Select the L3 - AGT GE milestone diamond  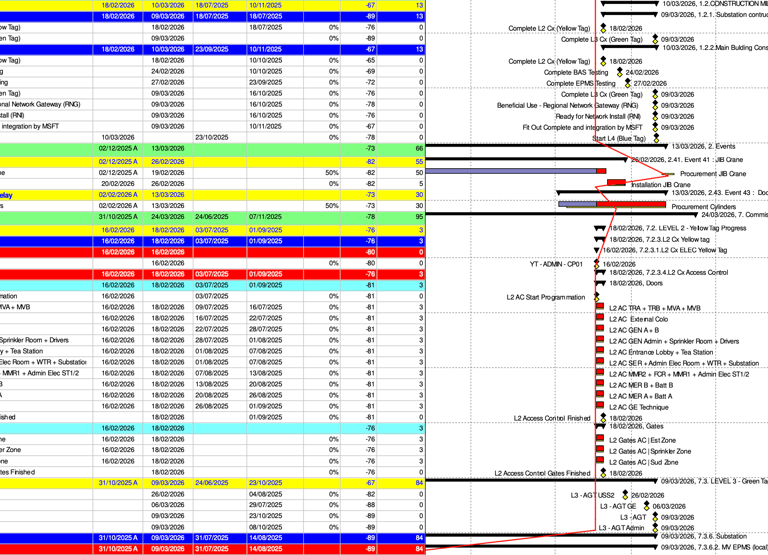(x=647, y=506)
